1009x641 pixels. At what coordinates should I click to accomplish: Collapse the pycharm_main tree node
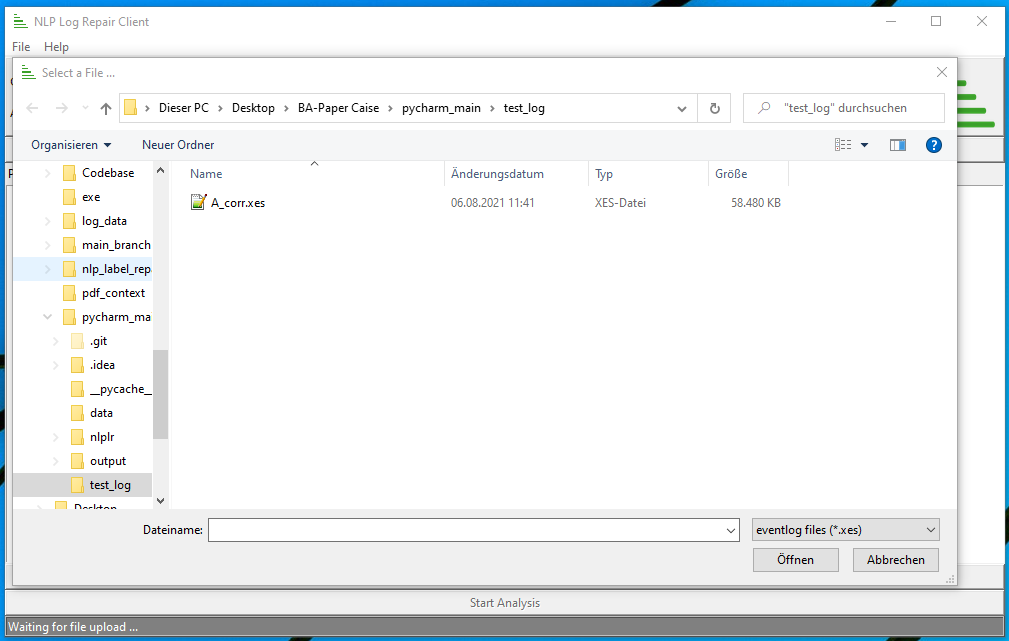click(48, 317)
